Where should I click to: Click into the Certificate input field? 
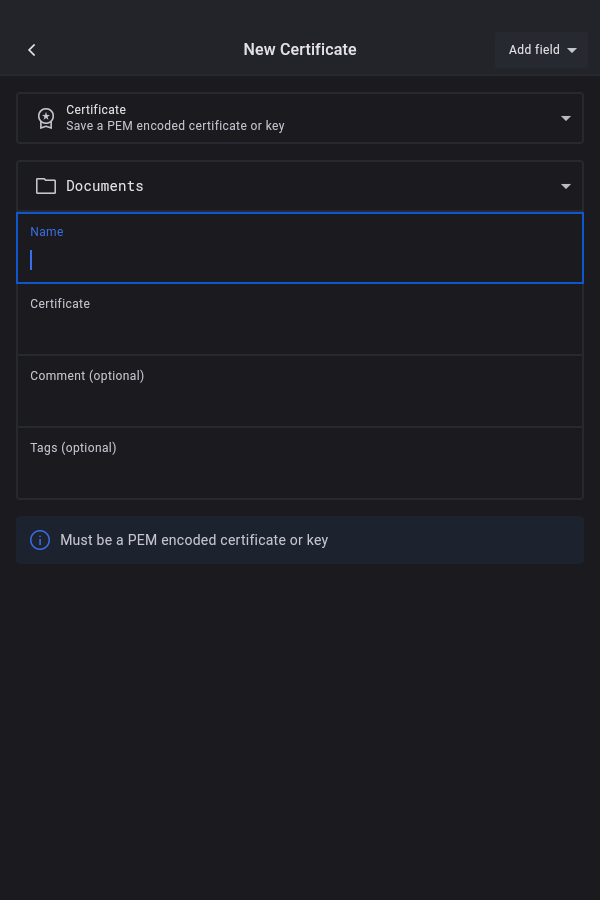(300, 332)
